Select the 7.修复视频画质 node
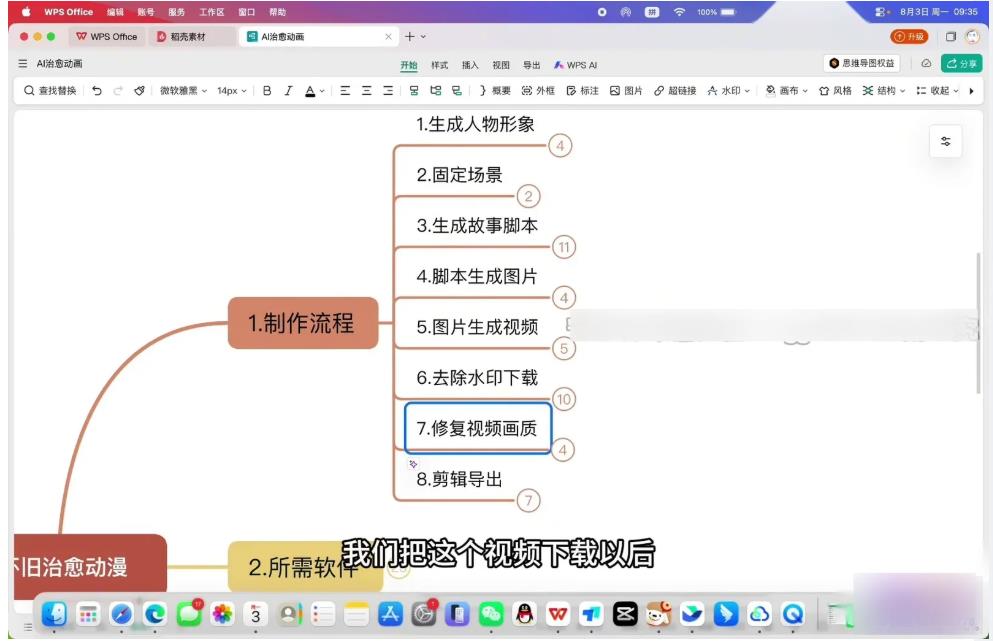The width and height of the screenshot is (993, 641). pyautogui.click(x=478, y=428)
